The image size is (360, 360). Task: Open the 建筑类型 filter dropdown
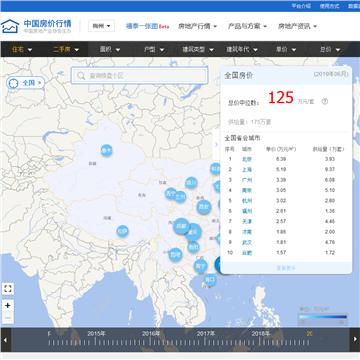(198, 49)
